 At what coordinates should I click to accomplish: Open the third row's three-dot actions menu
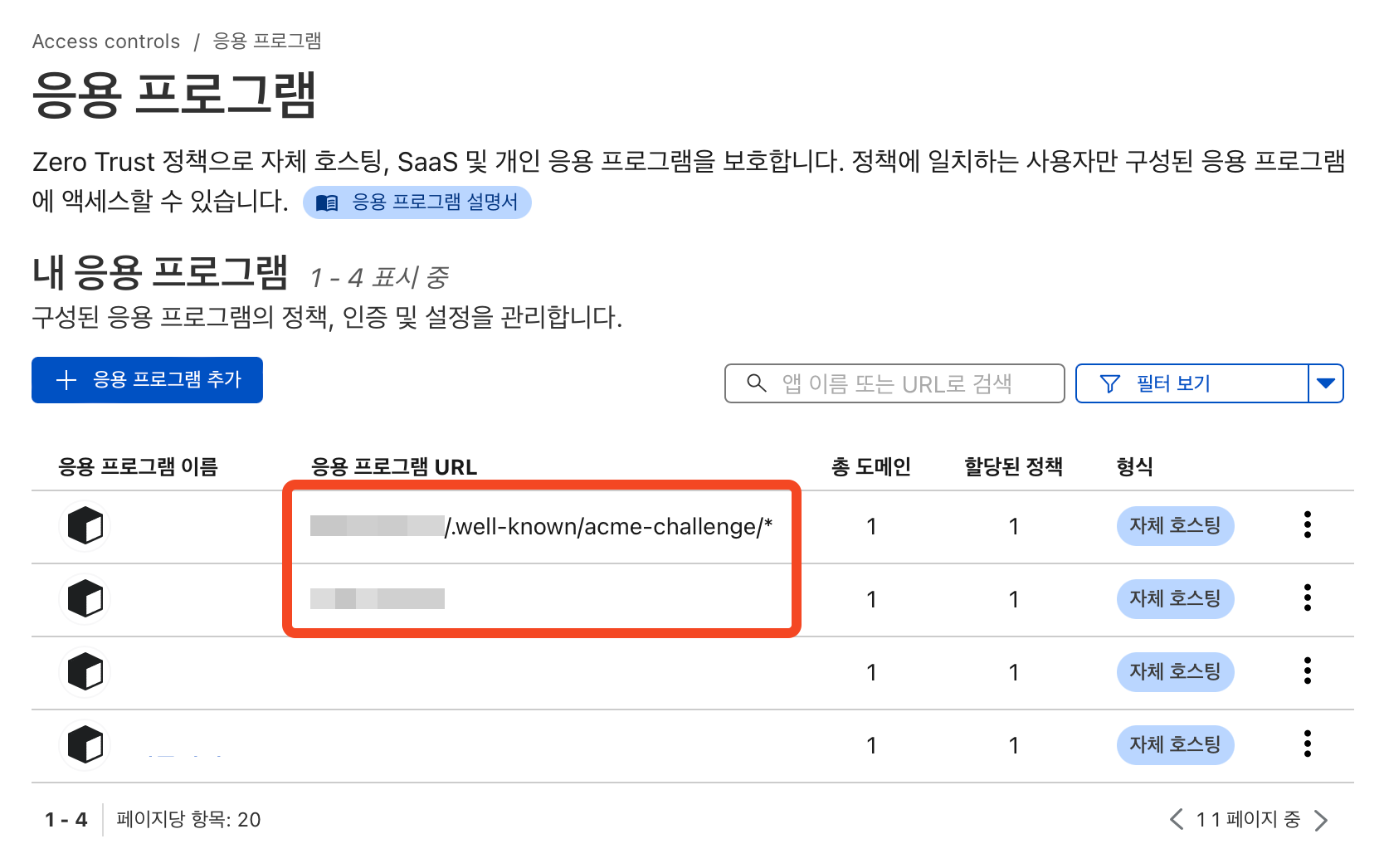[1307, 671]
